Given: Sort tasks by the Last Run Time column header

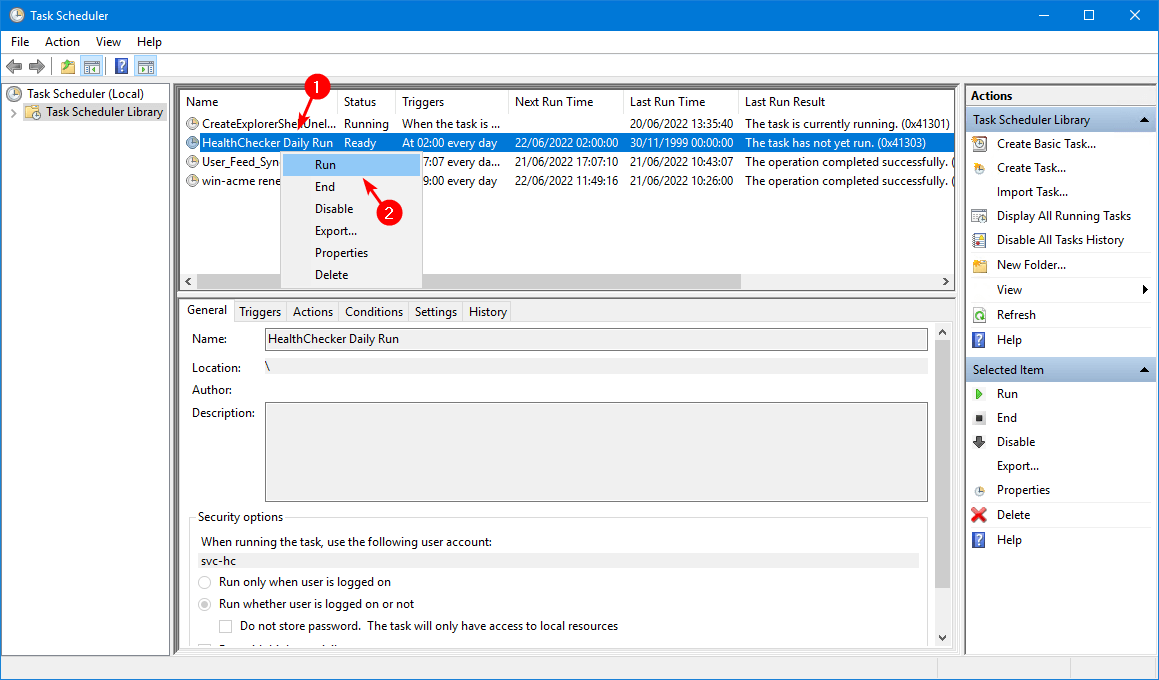Looking at the screenshot, I should [682, 102].
